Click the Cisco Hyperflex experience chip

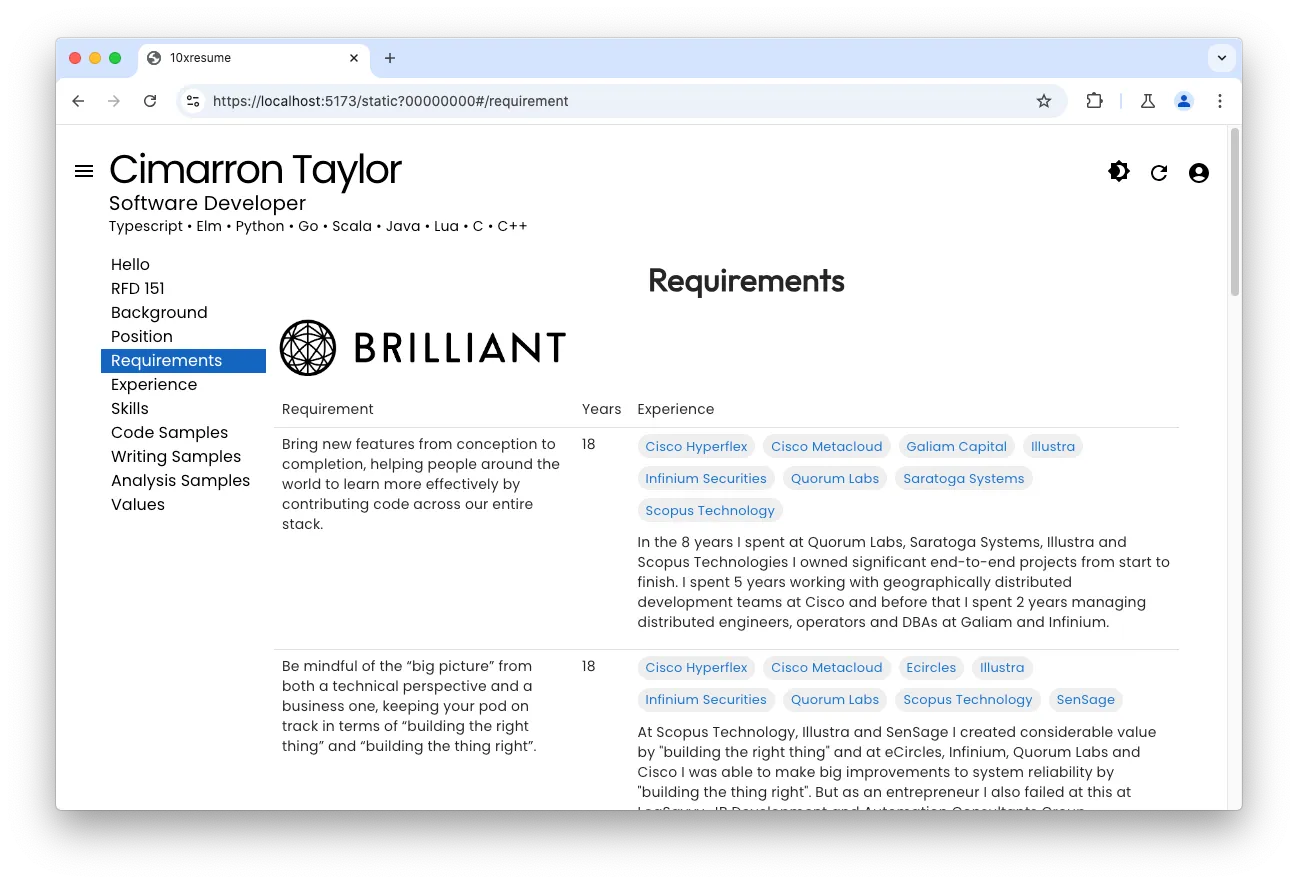point(696,446)
